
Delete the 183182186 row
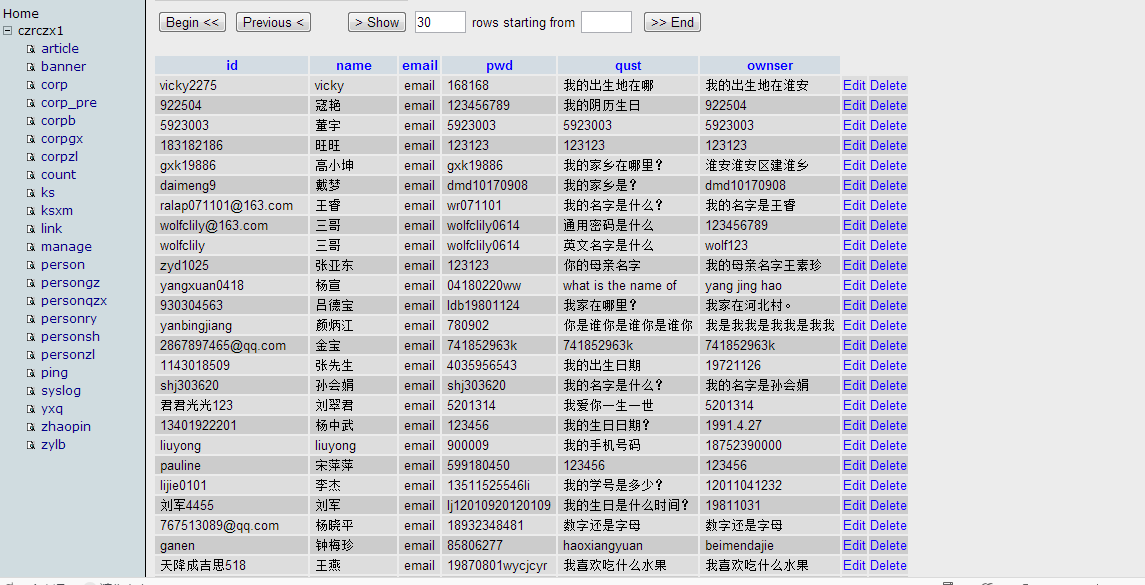[888, 145]
